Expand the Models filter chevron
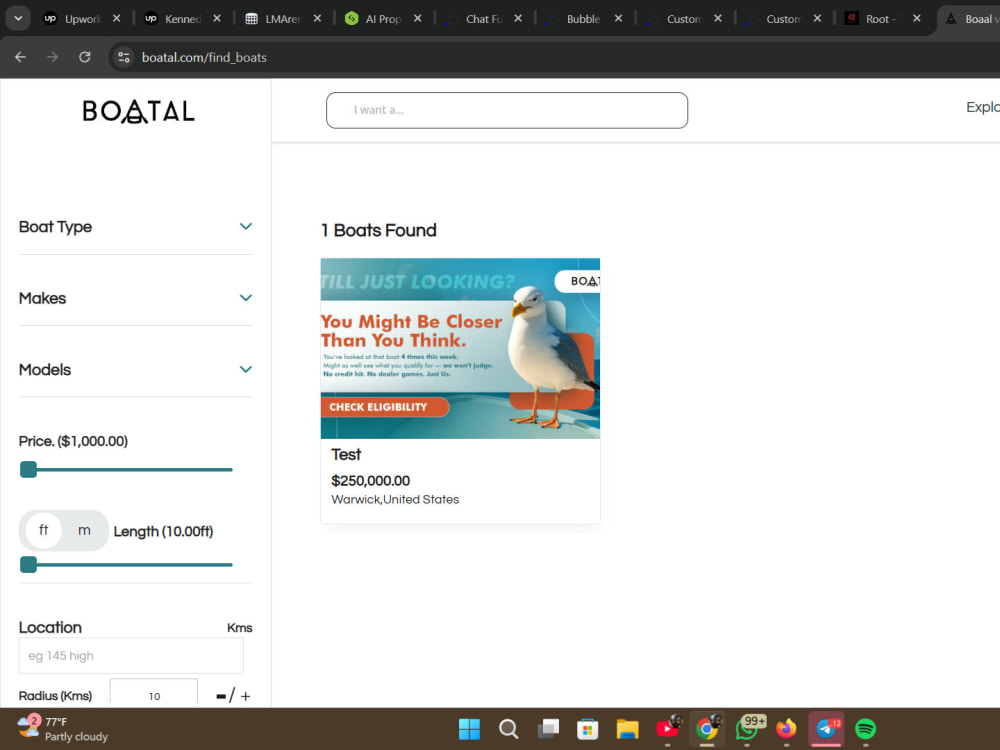Screen dimensions: 1000x750 (x=246, y=369)
